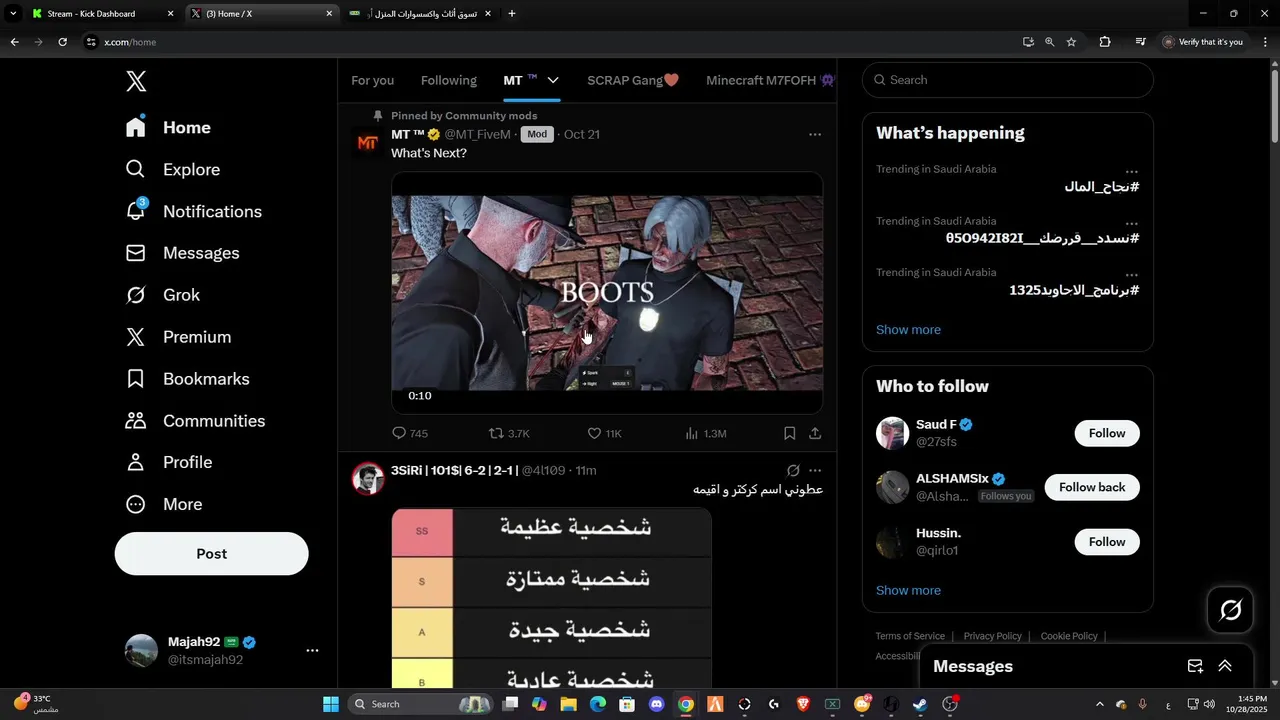Open Messages in left sidebar
This screenshot has width=1280, height=720.
click(x=182, y=254)
